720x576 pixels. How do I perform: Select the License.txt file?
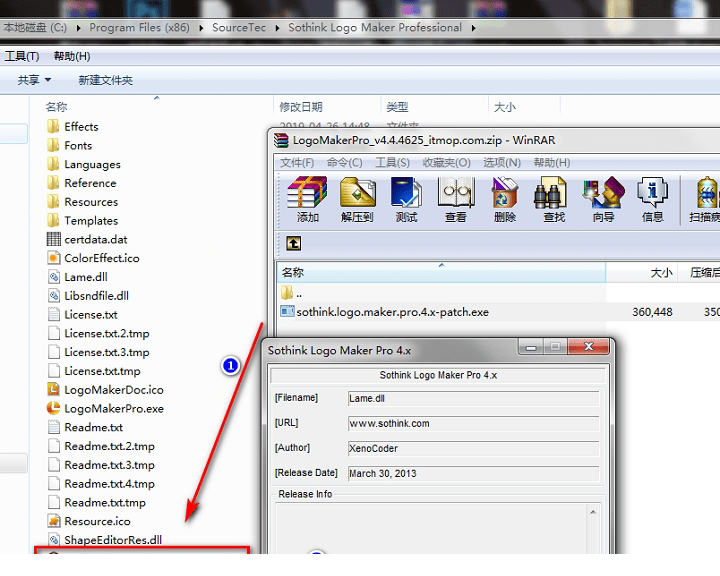(82, 315)
